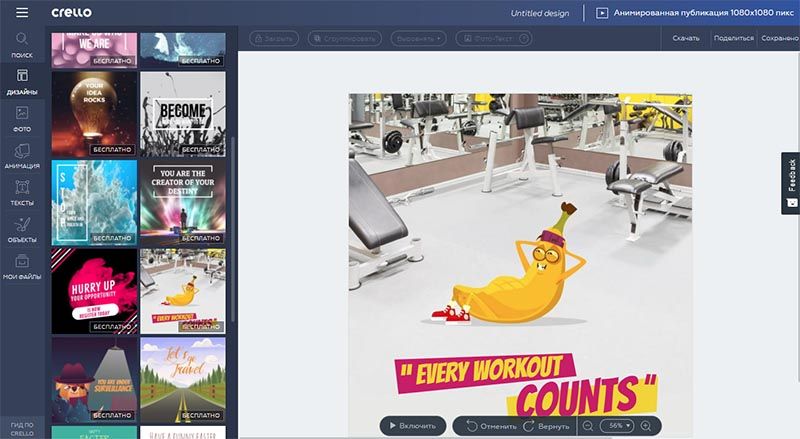
Task: Open the Анимация sidebar section
Action: click(22, 156)
